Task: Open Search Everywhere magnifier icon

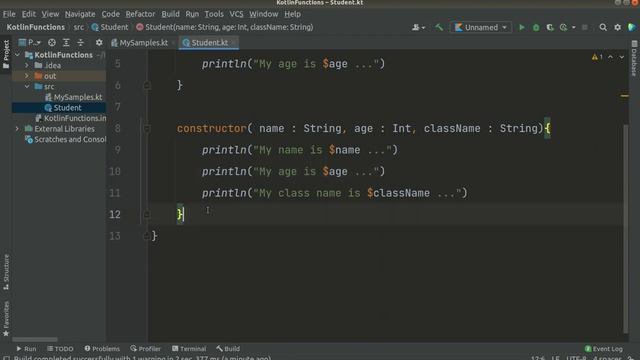Action: (x=603, y=27)
